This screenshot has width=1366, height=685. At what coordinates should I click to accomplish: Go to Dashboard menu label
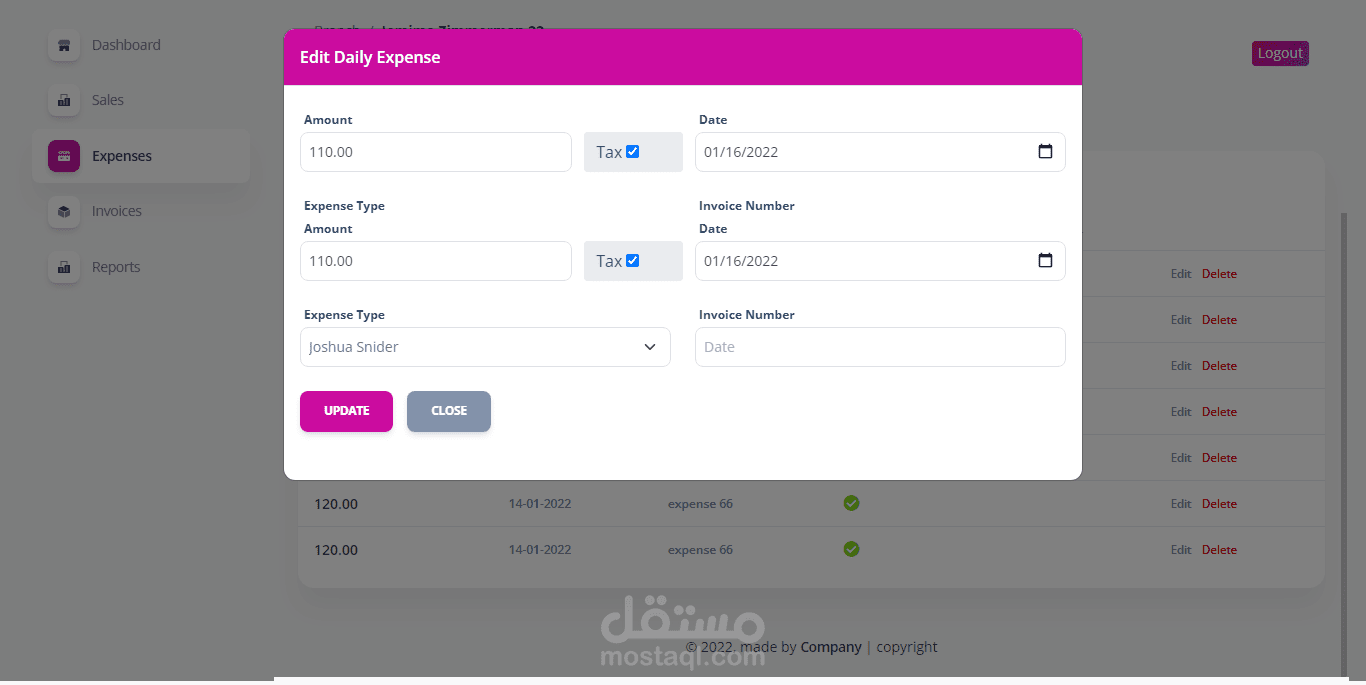click(x=126, y=45)
